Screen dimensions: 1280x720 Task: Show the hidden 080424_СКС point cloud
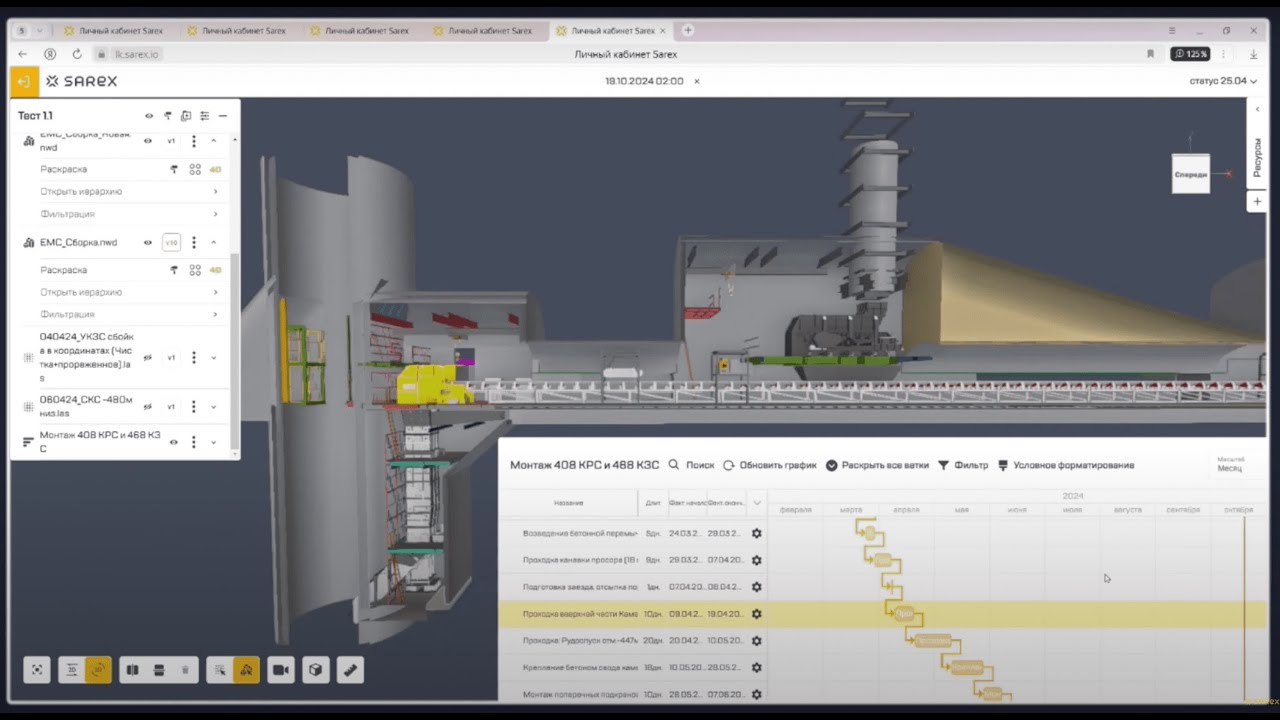click(148, 407)
